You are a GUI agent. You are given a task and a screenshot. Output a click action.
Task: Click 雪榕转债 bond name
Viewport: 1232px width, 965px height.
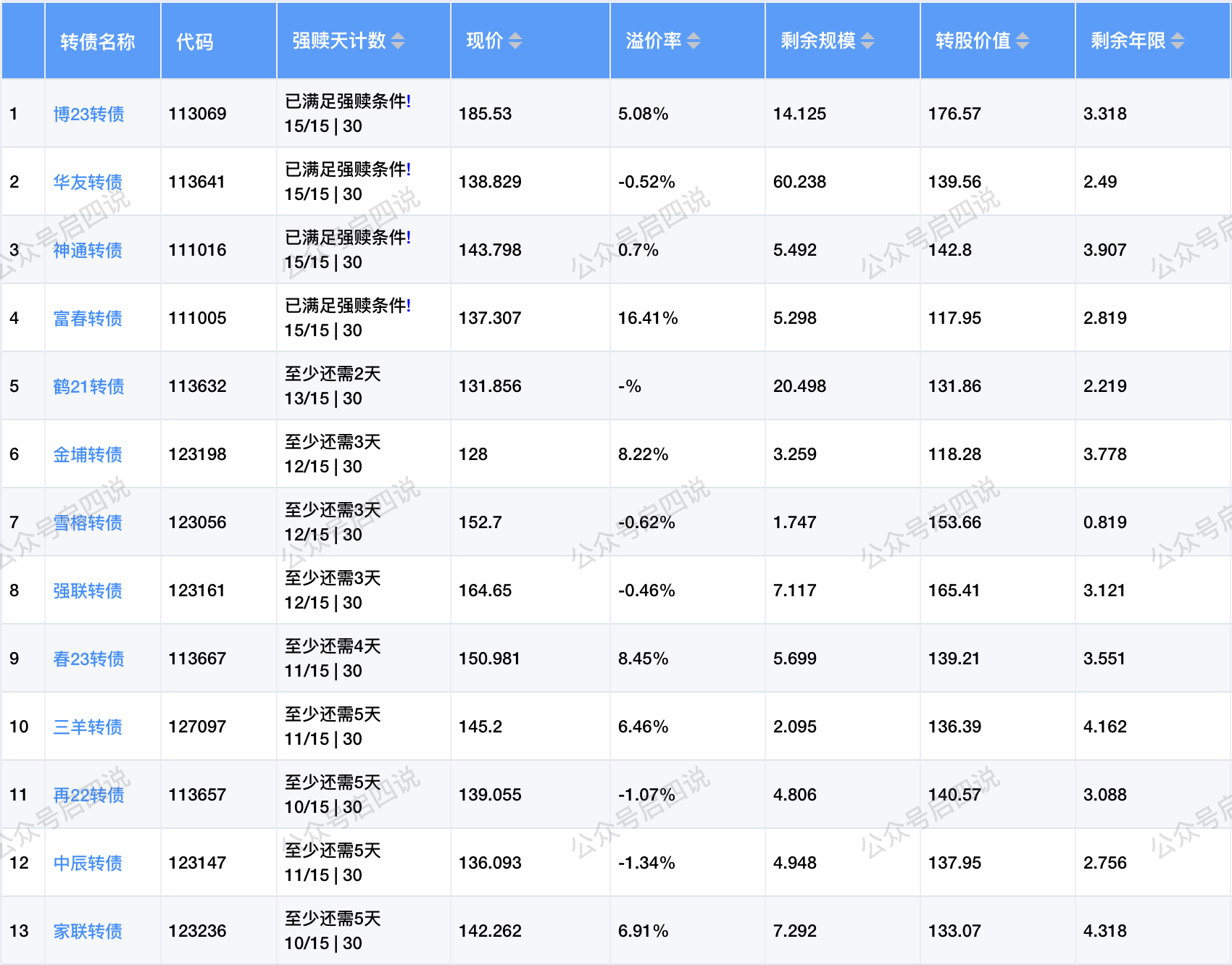point(88,523)
